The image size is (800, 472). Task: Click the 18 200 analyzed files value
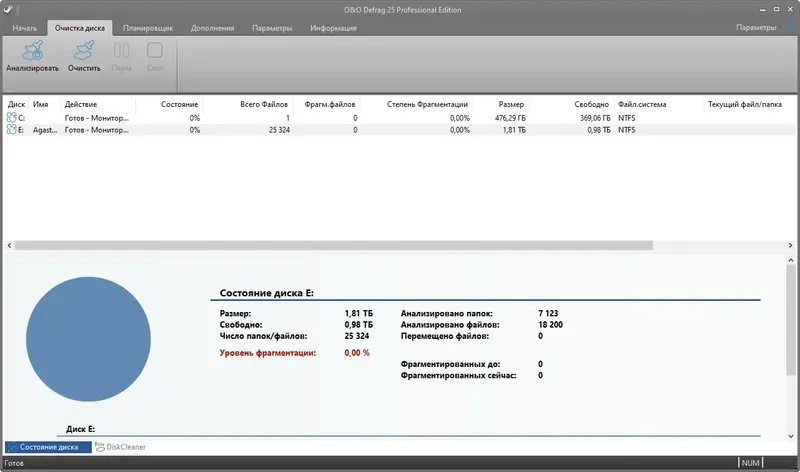coord(550,325)
